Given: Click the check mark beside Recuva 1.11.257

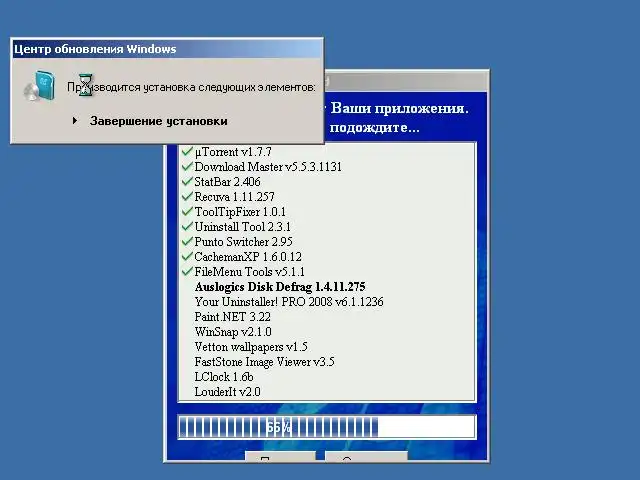Looking at the screenshot, I should 187,196.
